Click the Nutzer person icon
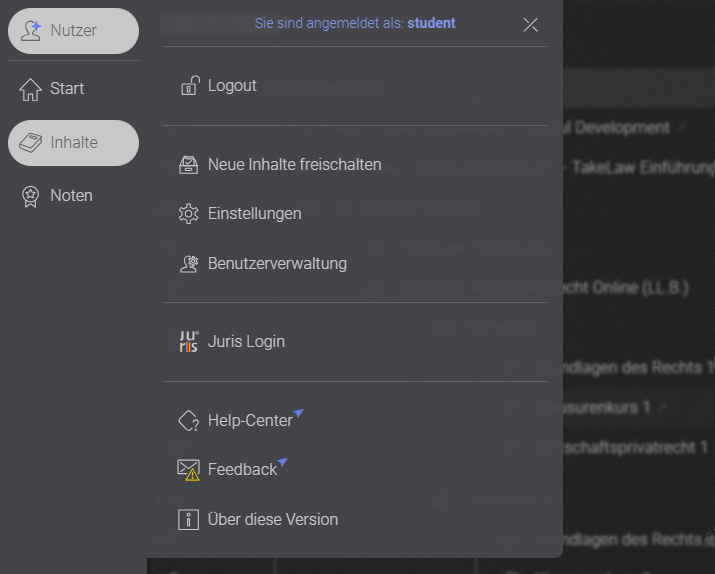This screenshot has height=574, width=715. tap(31, 31)
